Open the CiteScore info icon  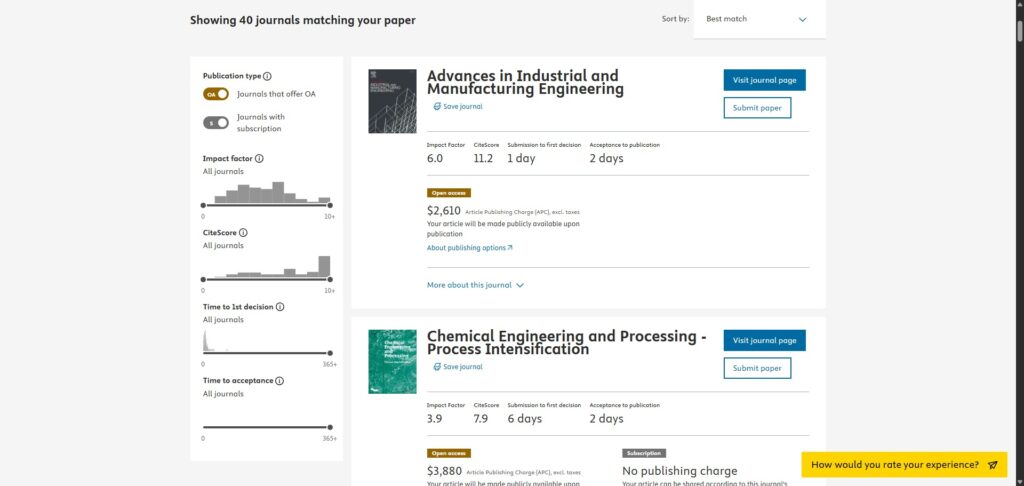243,233
